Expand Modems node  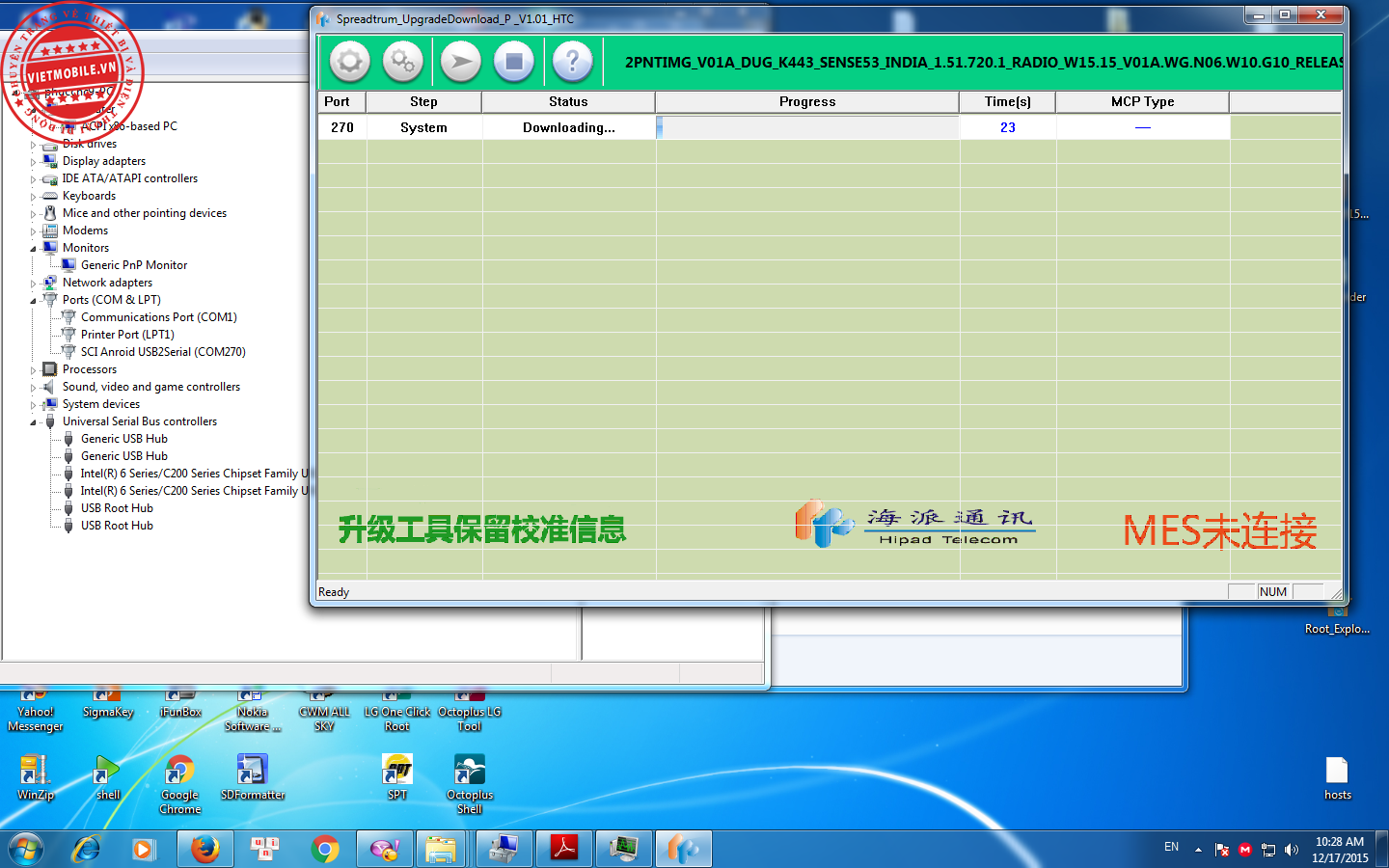[33, 231]
